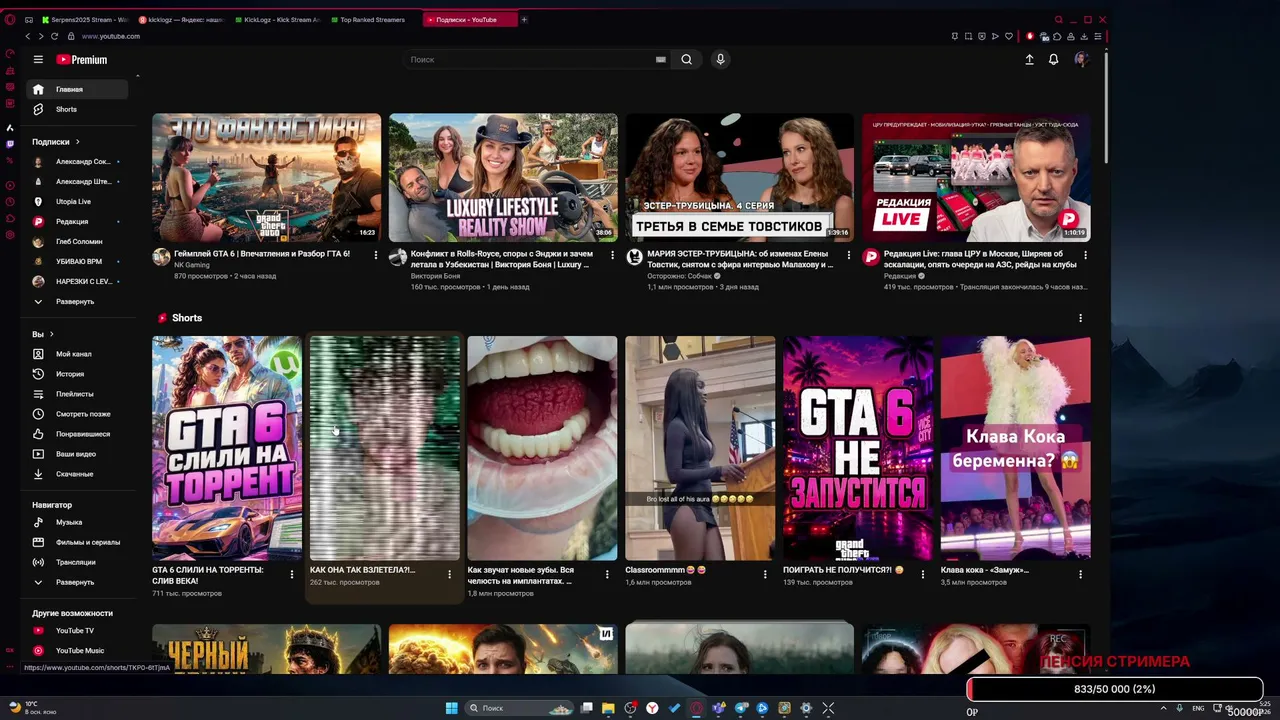Viewport: 1280px width, 720px height.
Task: Open Shorts in the sidebar
Action: (x=77, y=109)
